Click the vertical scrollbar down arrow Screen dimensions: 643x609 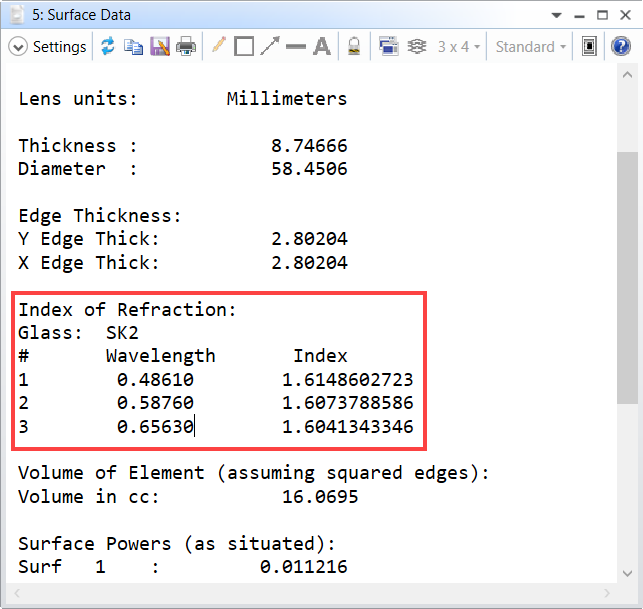point(627,573)
